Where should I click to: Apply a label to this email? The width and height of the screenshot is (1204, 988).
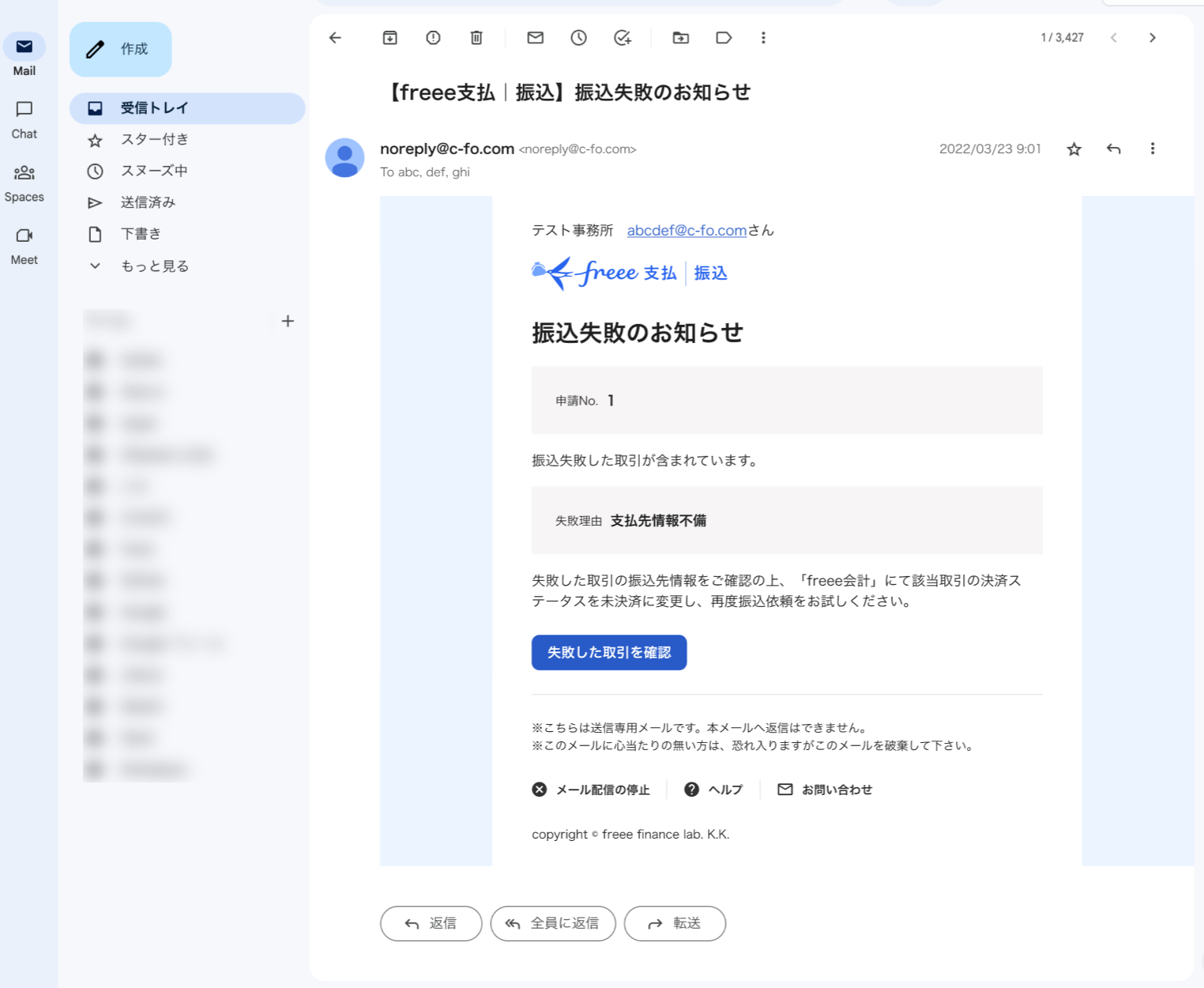point(724,37)
